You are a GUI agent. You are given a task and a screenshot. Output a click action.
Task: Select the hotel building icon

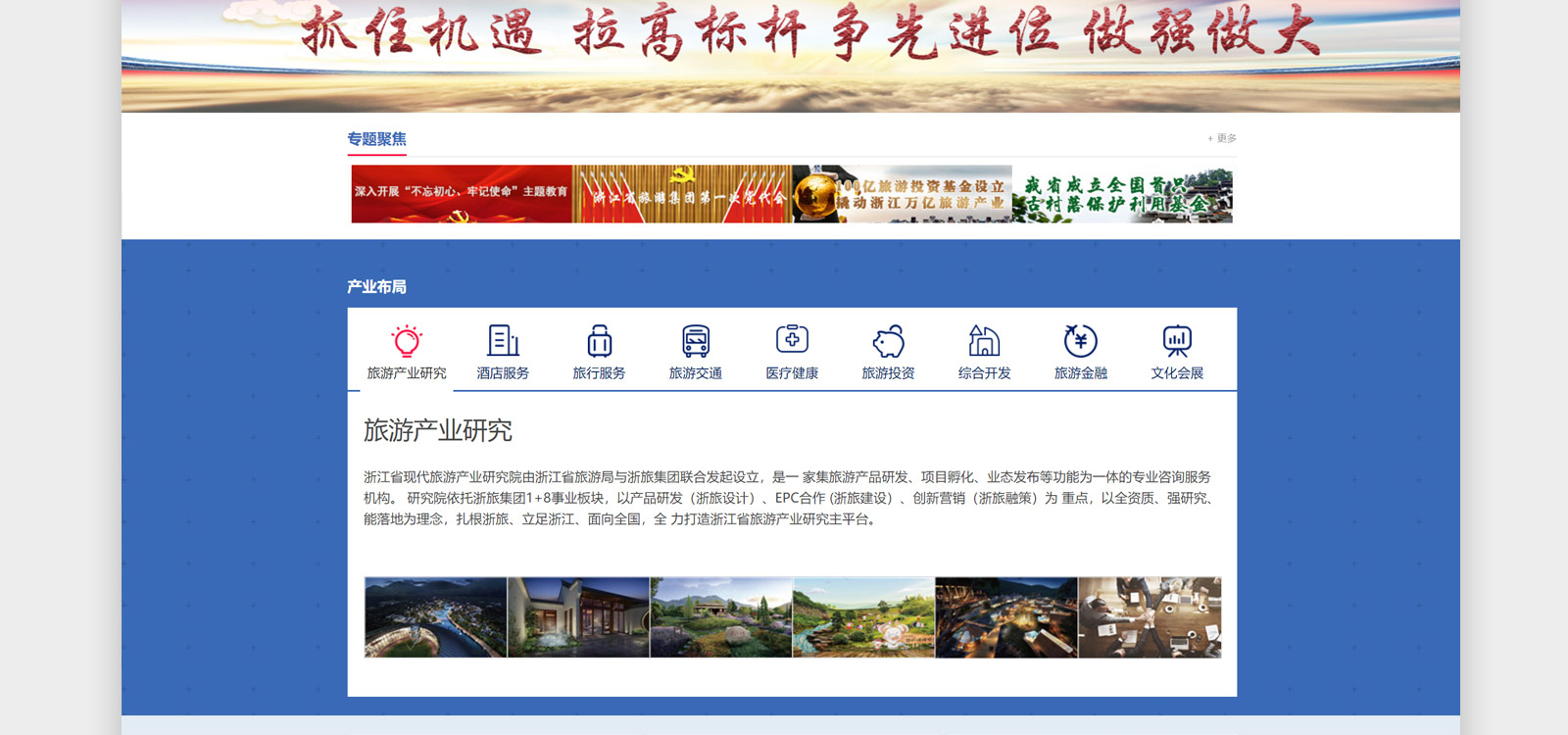click(503, 341)
